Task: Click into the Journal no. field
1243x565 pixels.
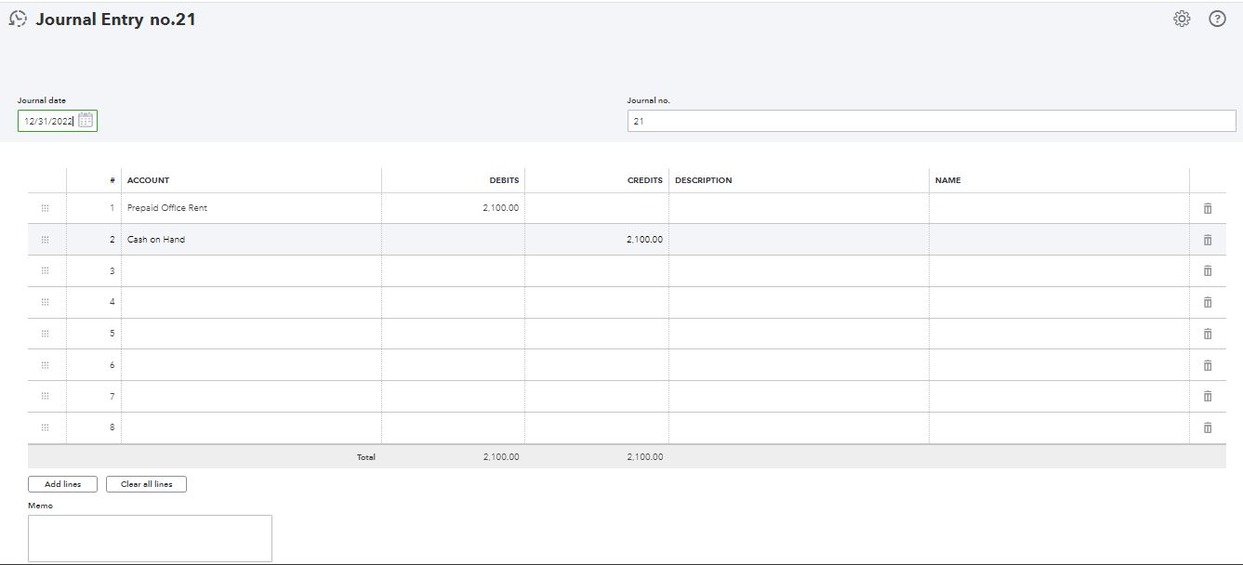Action: click(x=931, y=121)
